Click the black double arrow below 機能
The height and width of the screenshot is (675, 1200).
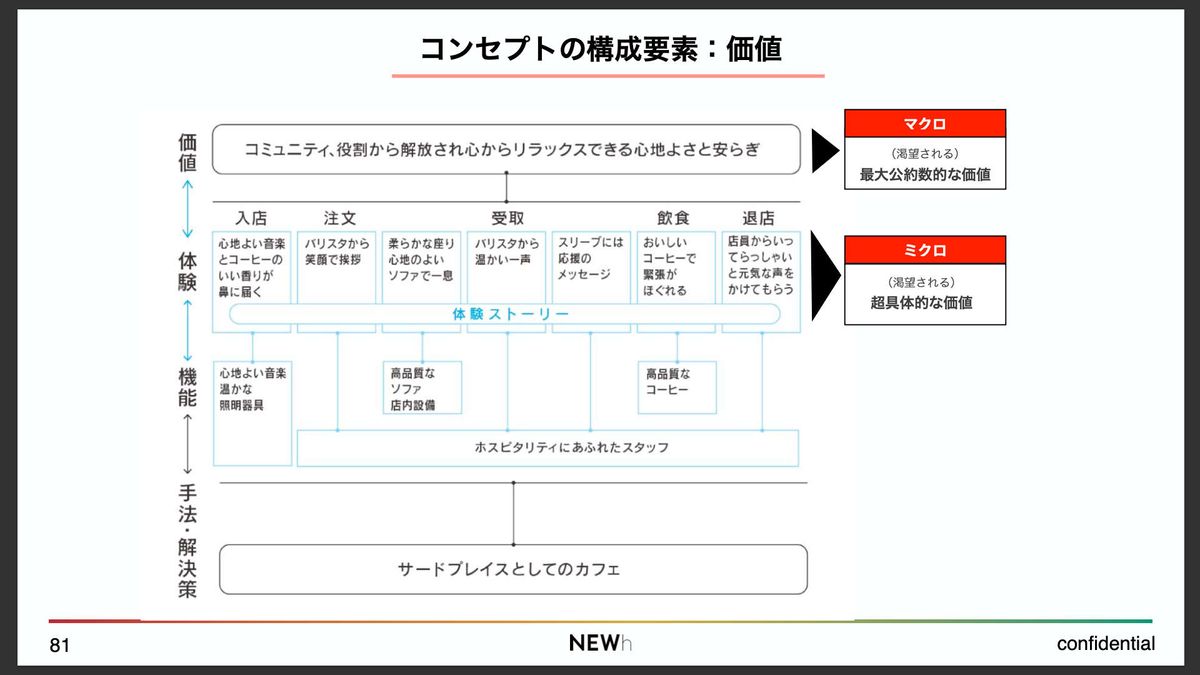pos(187,444)
